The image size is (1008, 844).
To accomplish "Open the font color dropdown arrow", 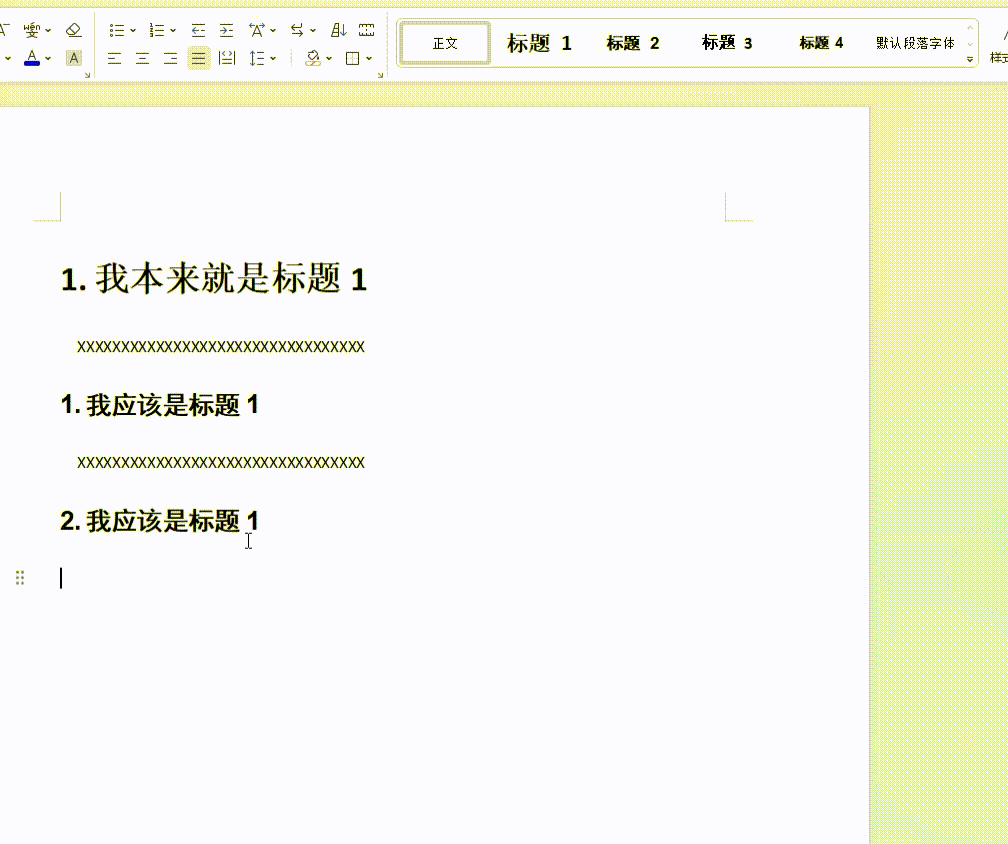I will [48, 57].
